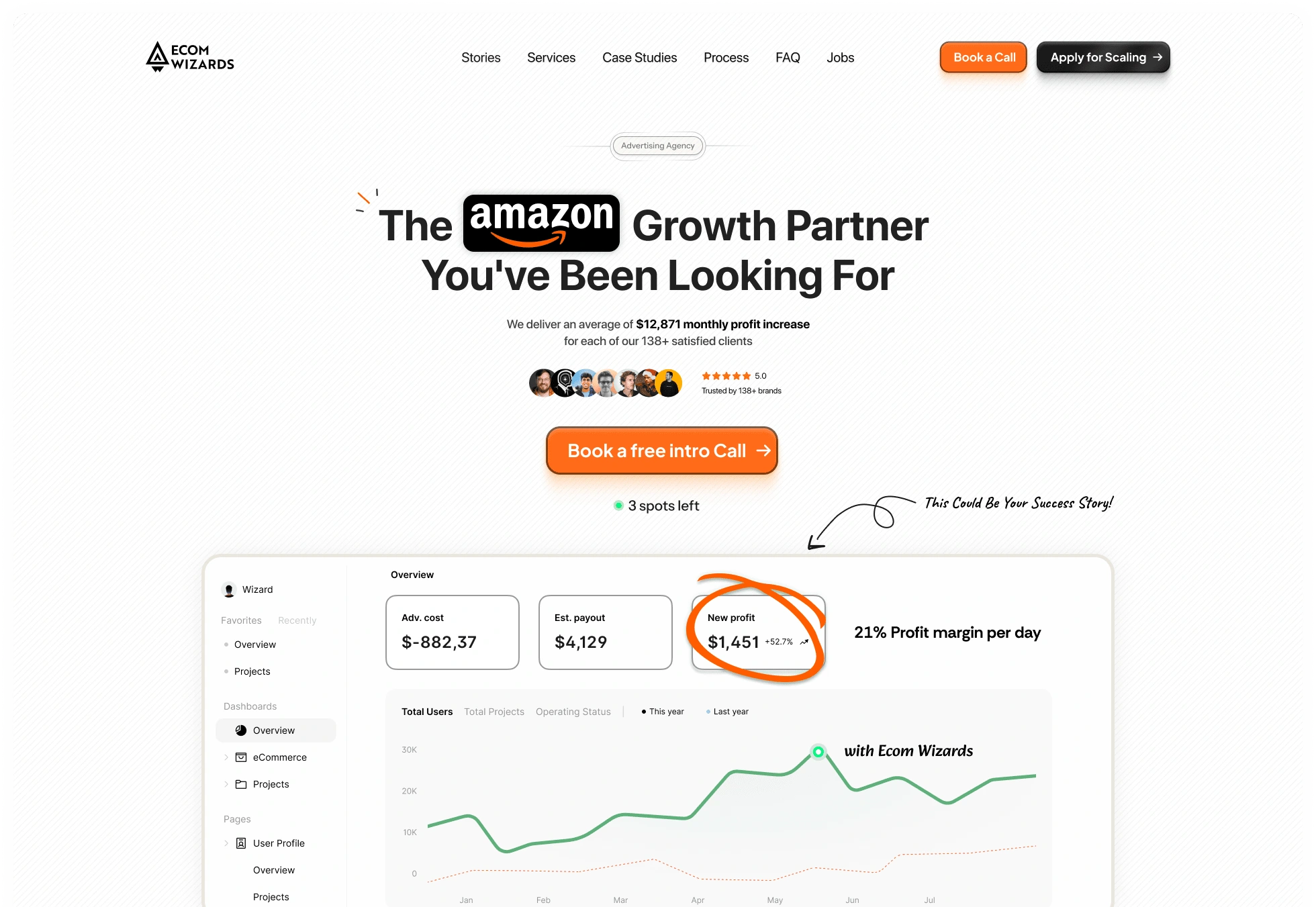The image size is (1316, 907).
Task: Click the trending-up arrow on New profit
Action: tap(804, 642)
